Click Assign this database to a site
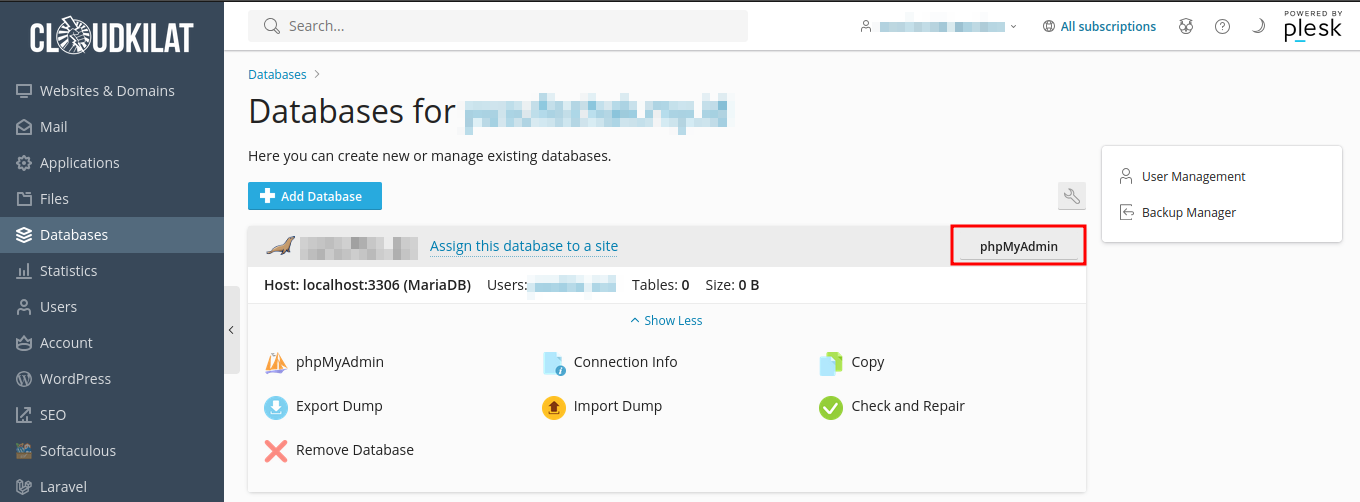Screen dimensions: 1360x502 [x=524, y=246]
